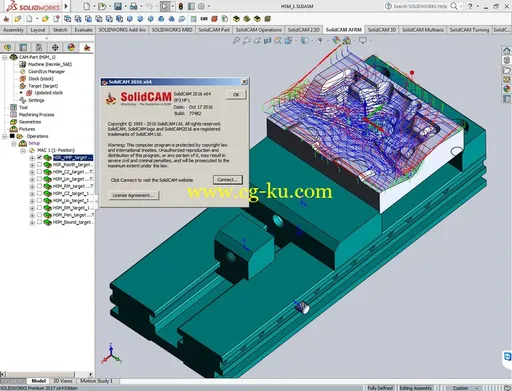
Task: Expand the HSR_HMP_target operation node
Action: (32, 158)
